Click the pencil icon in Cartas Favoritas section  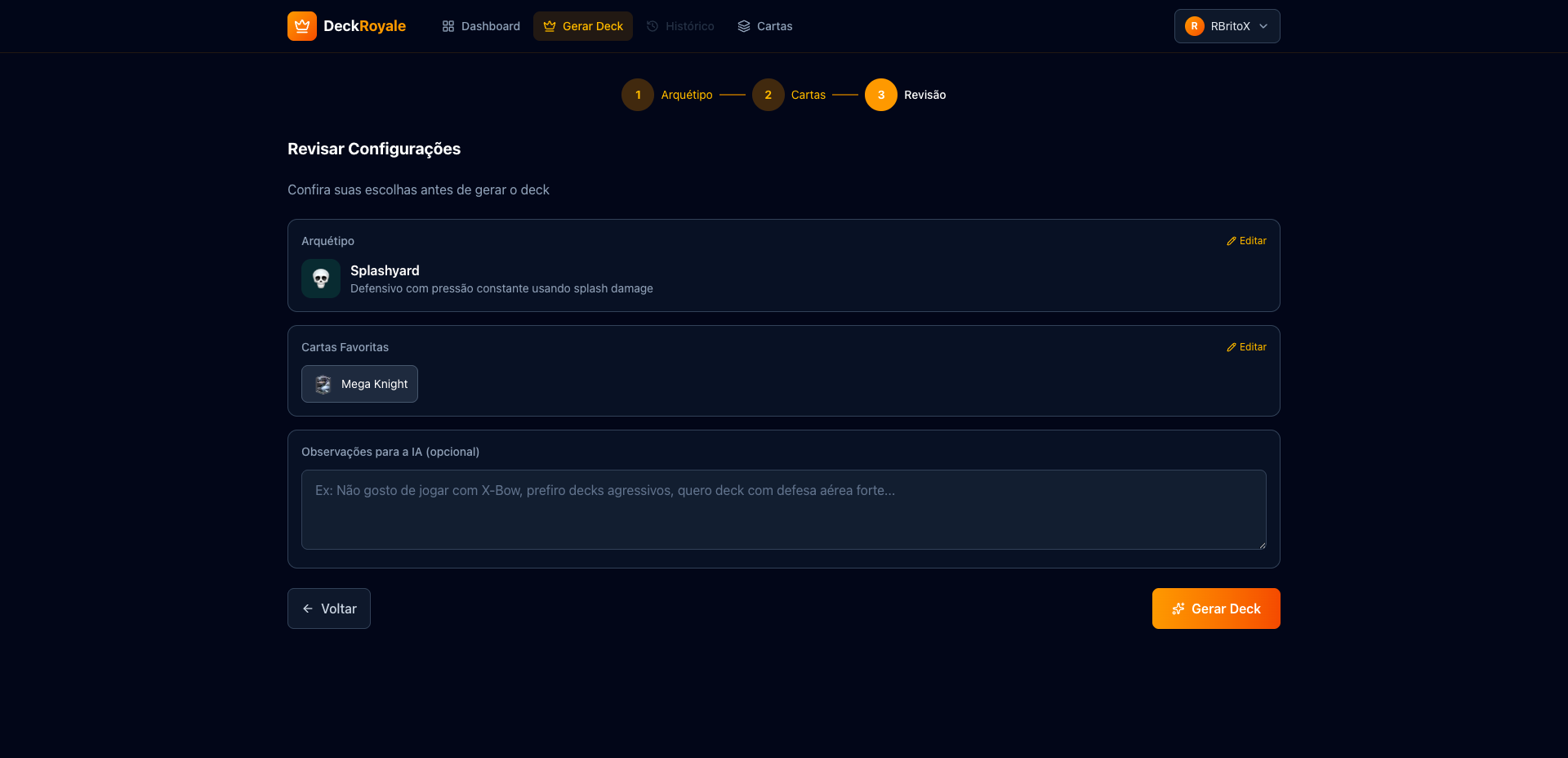[1232, 347]
